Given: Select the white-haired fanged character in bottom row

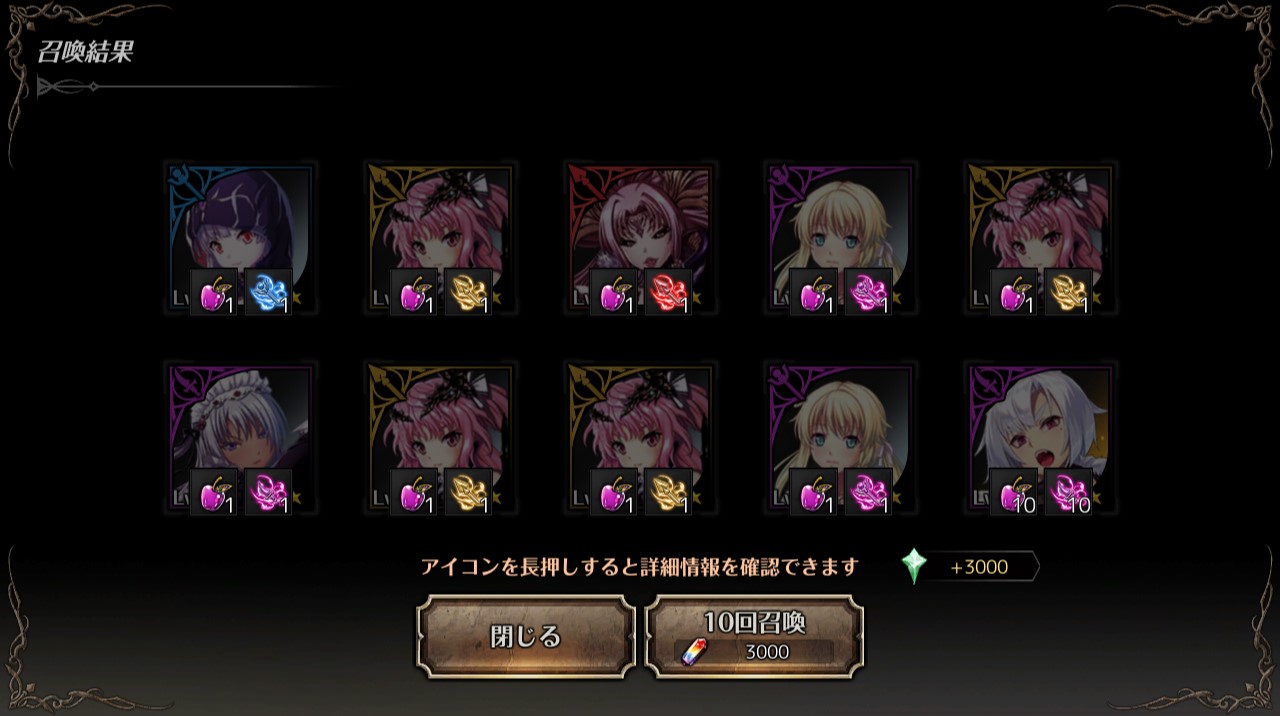Looking at the screenshot, I should [1040, 440].
